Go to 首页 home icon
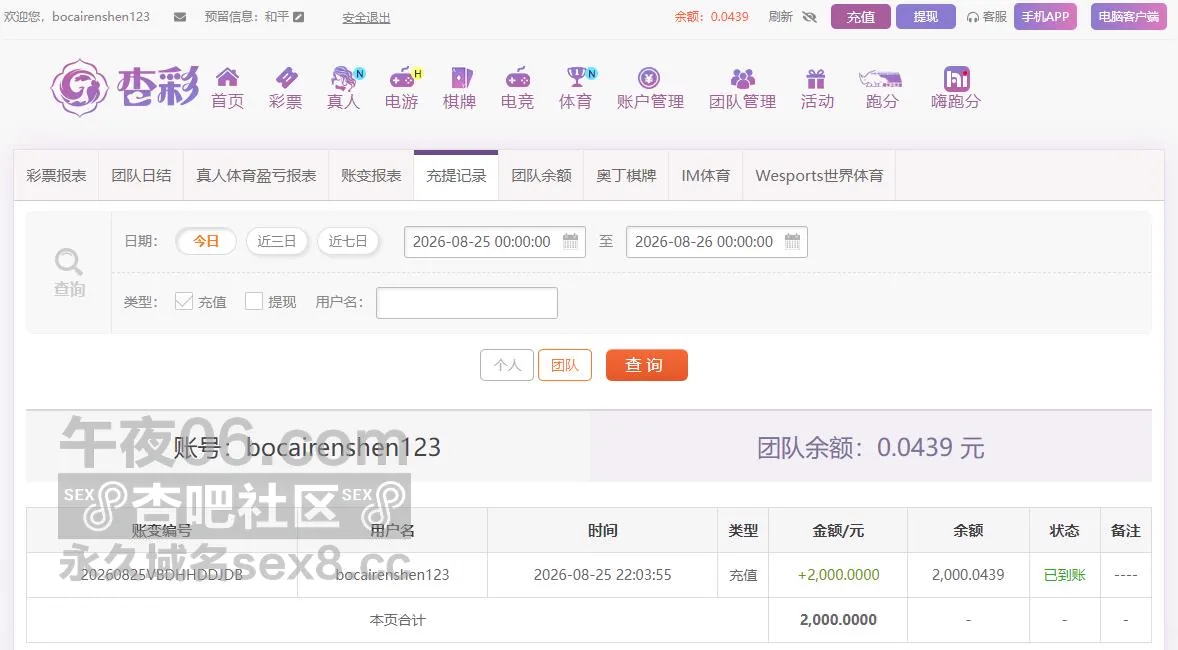 pos(227,77)
